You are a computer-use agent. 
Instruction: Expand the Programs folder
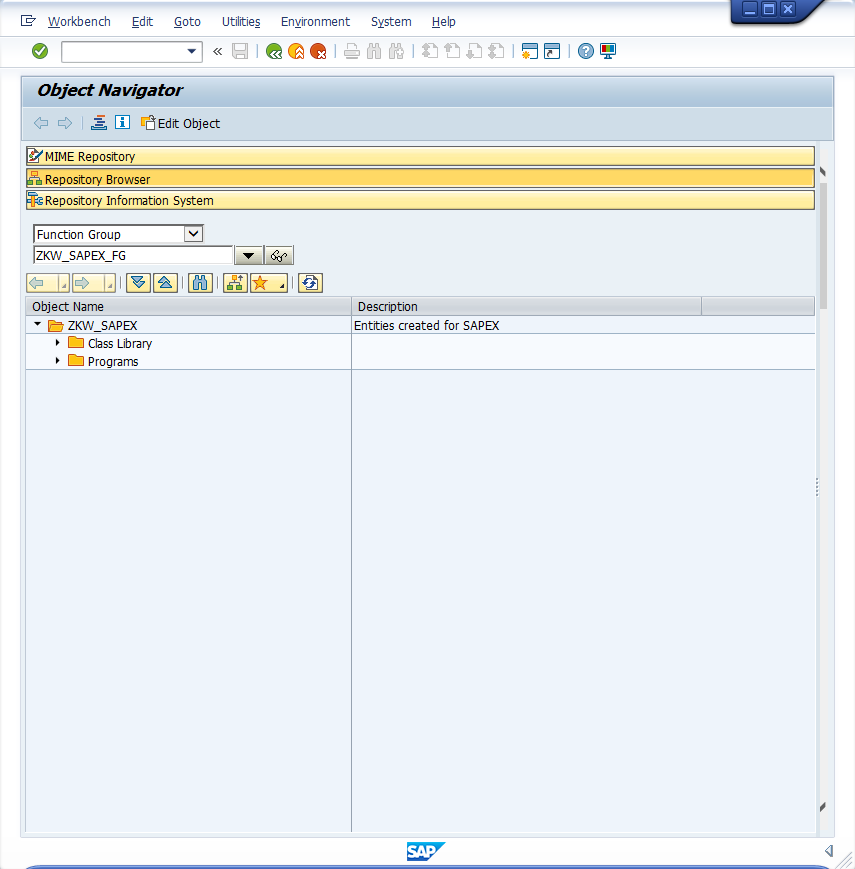[x=58, y=361]
